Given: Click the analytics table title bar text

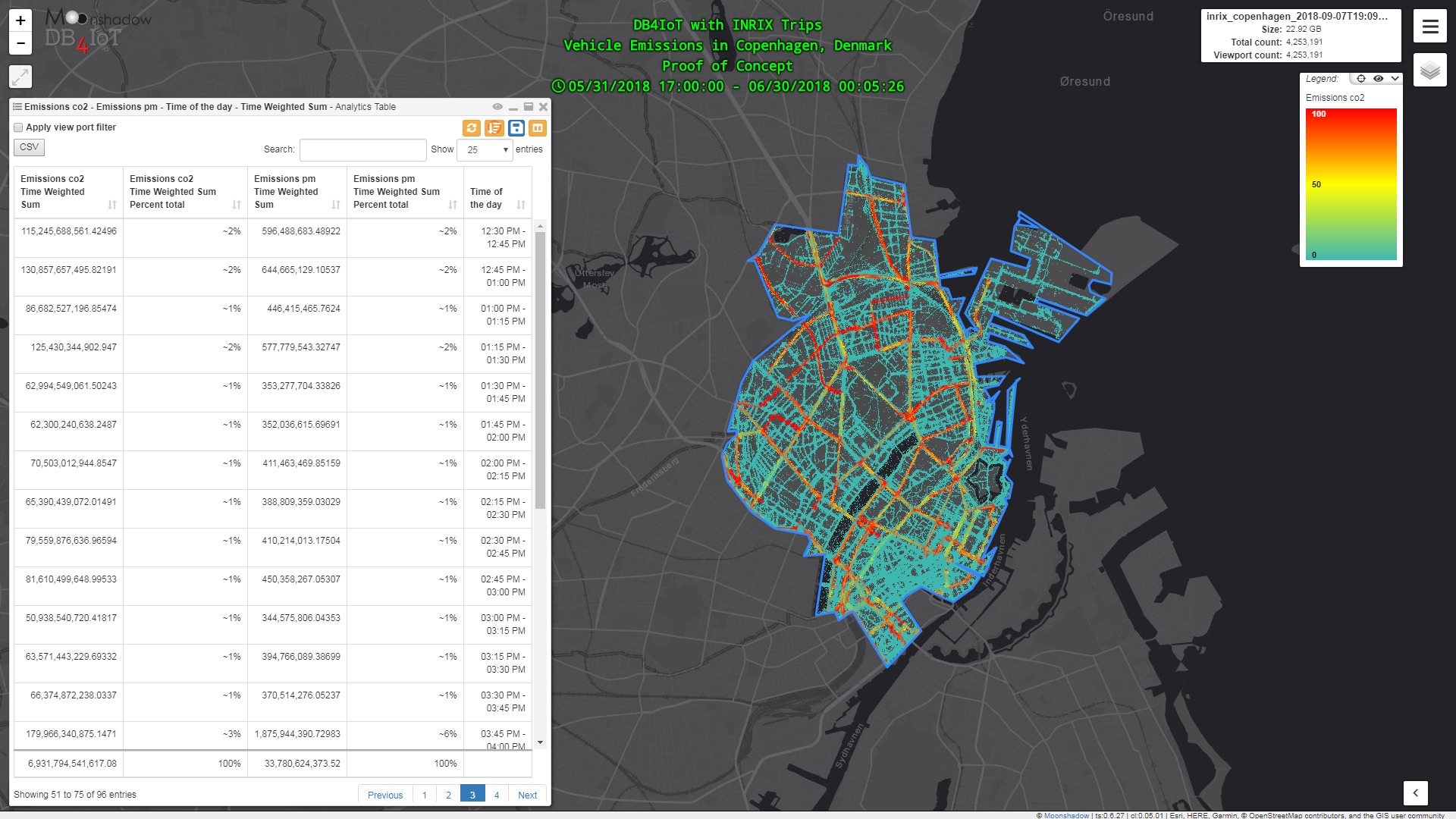Looking at the screenshot, I should click(210, 107).
